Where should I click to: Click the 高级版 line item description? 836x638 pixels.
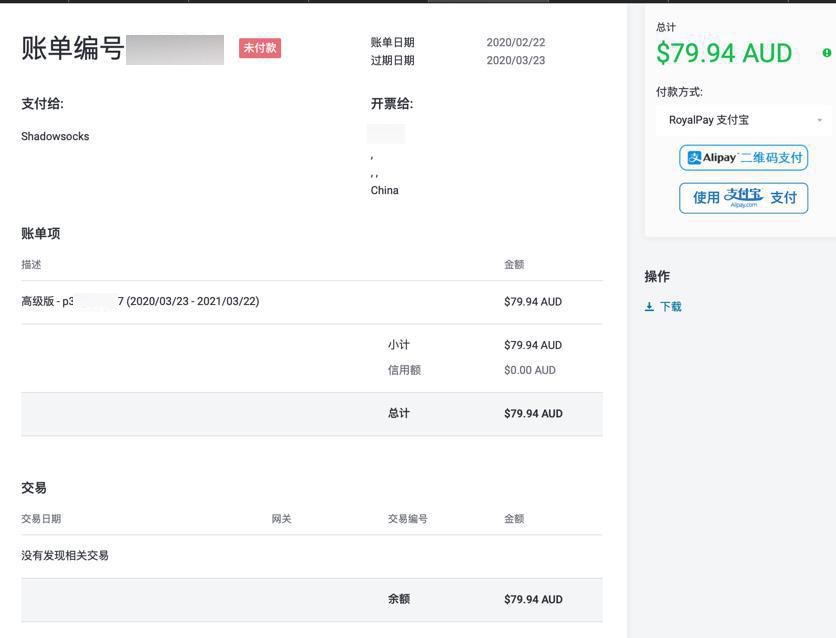pyautogui.click(x=140, y=301)
